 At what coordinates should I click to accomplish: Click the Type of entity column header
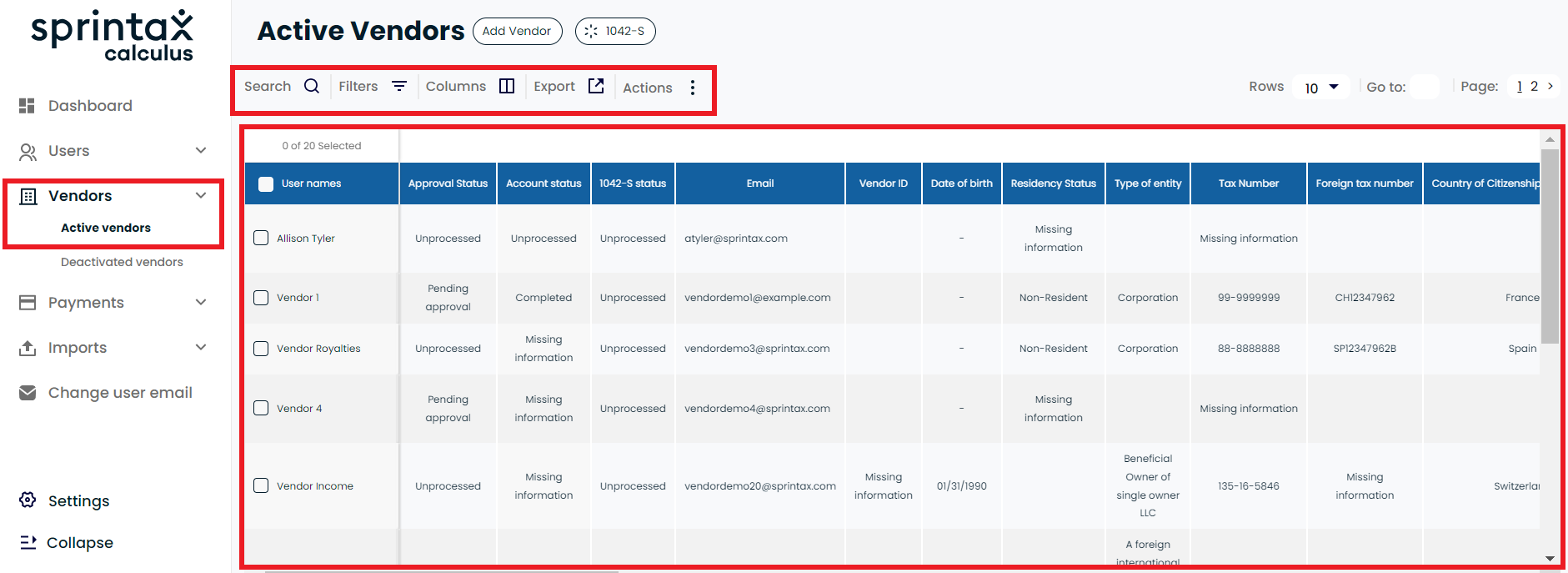(x=1148, y=183)
